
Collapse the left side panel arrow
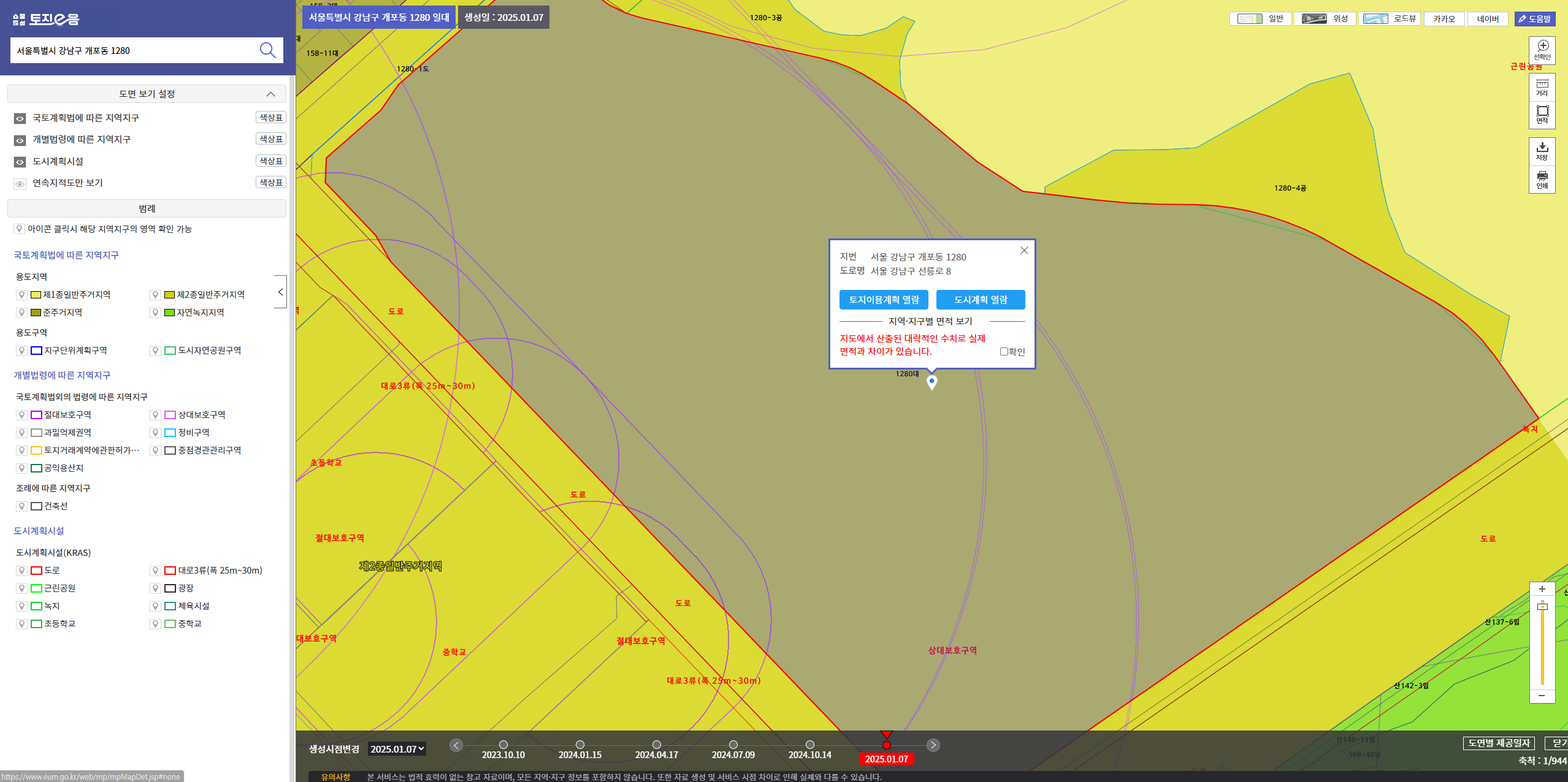[280, 292]
